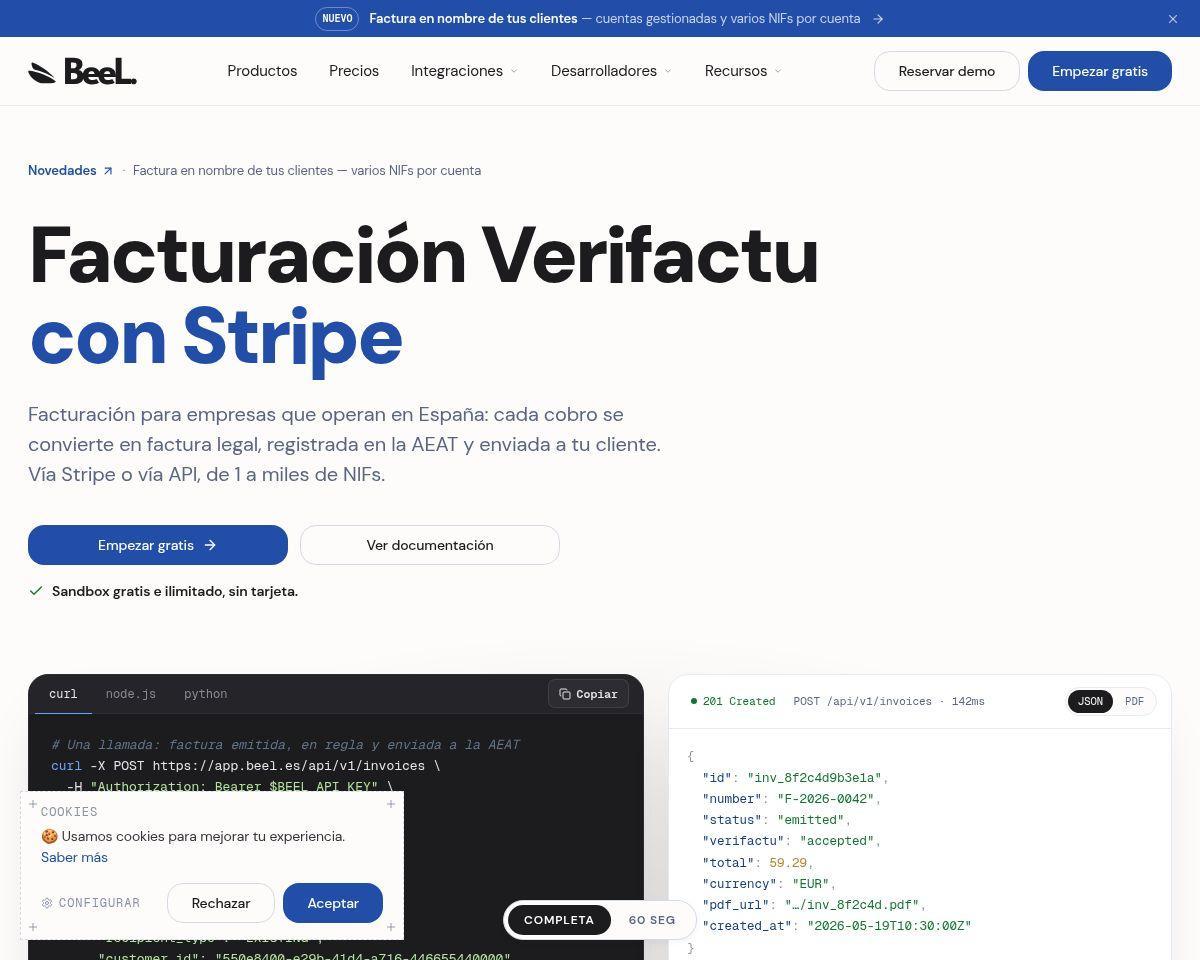Click the "F-2026-0042" number value
This screenshot has height=960, width=1200.
(825, 799)
